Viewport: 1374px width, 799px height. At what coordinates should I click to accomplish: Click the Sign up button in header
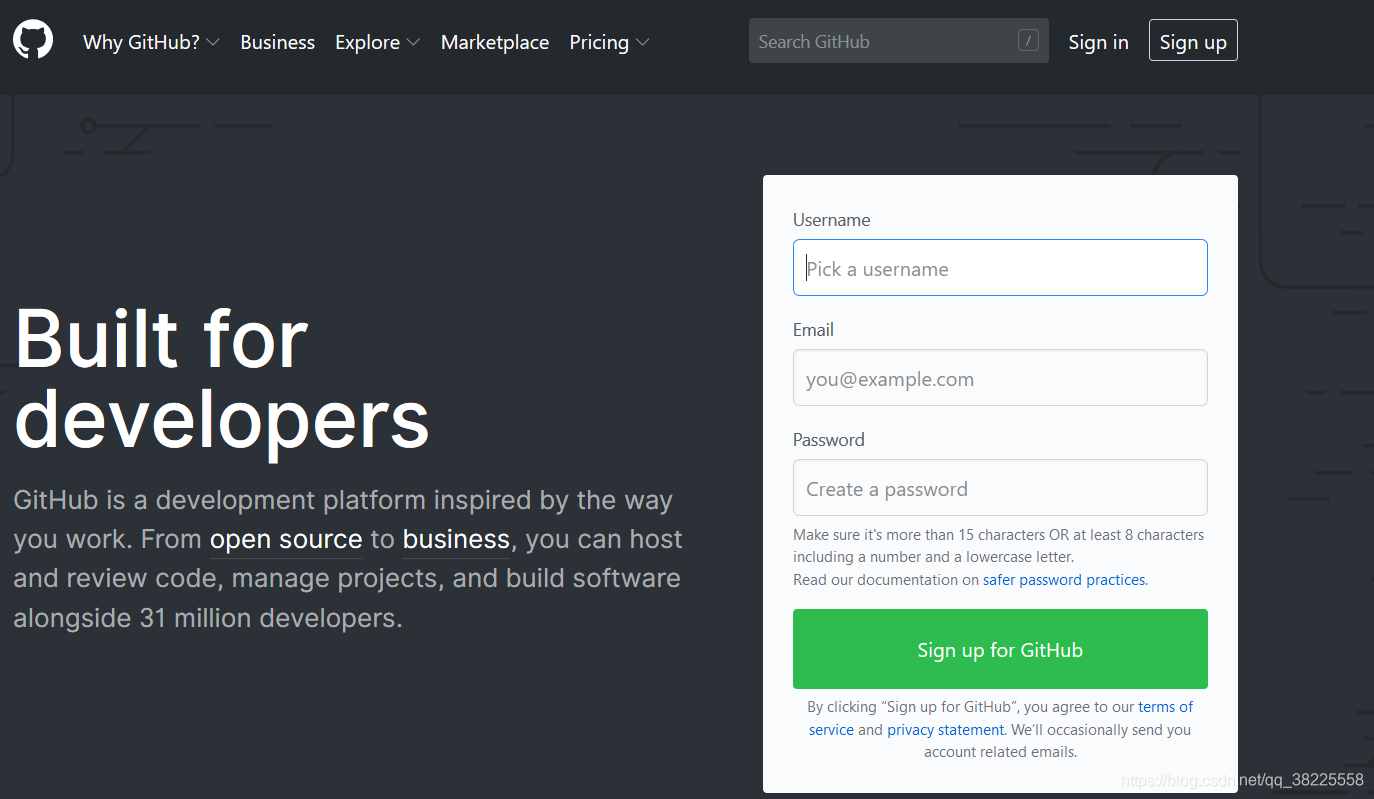(x=1193, y=41)
